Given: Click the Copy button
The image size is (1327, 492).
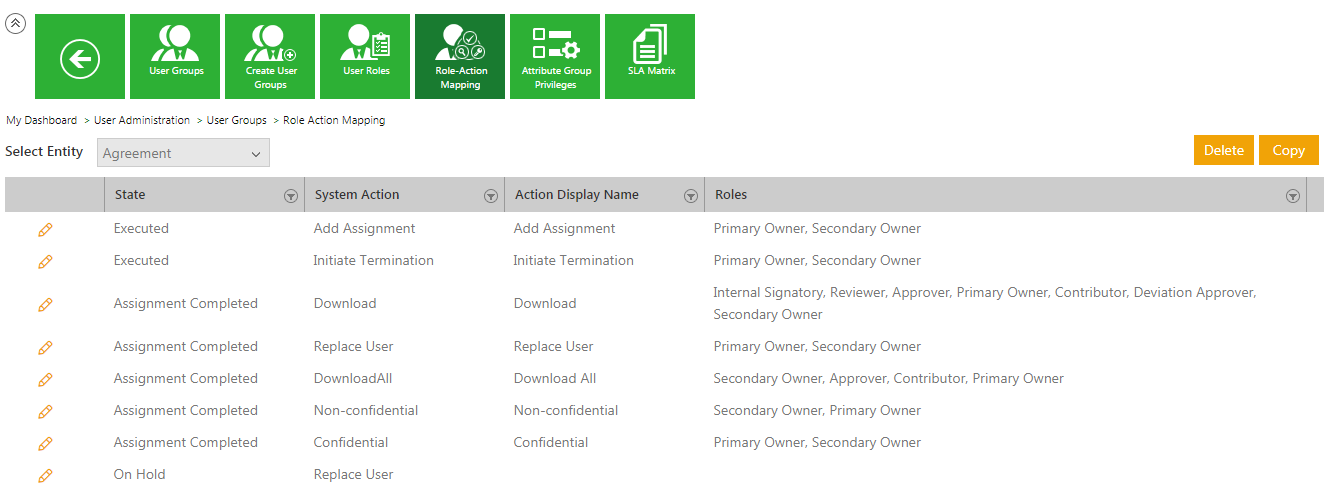Looking at the screenshot, I should tap(1288, 150).
